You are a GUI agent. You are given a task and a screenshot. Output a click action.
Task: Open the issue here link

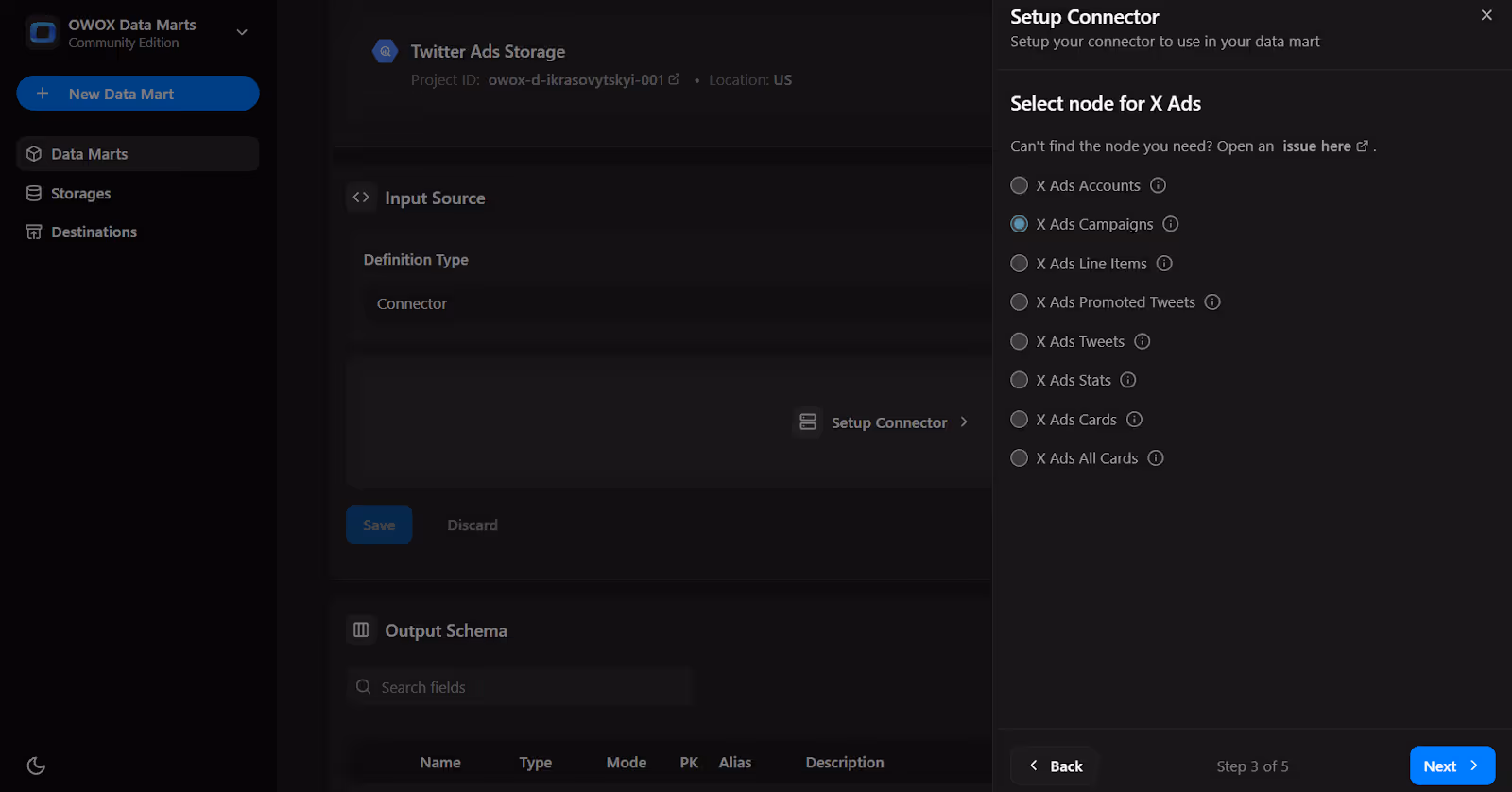coord(1325,146)
